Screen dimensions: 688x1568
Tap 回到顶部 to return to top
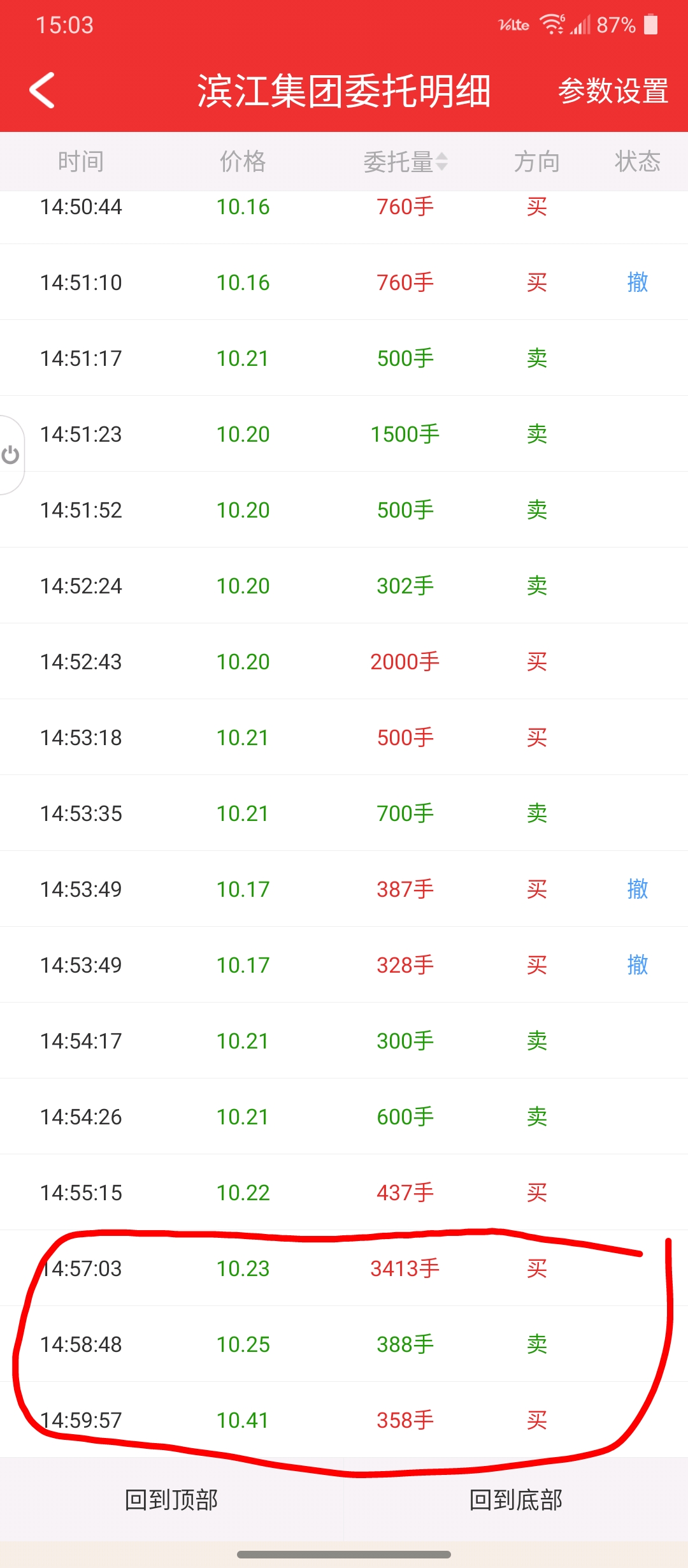point(171,1499)
